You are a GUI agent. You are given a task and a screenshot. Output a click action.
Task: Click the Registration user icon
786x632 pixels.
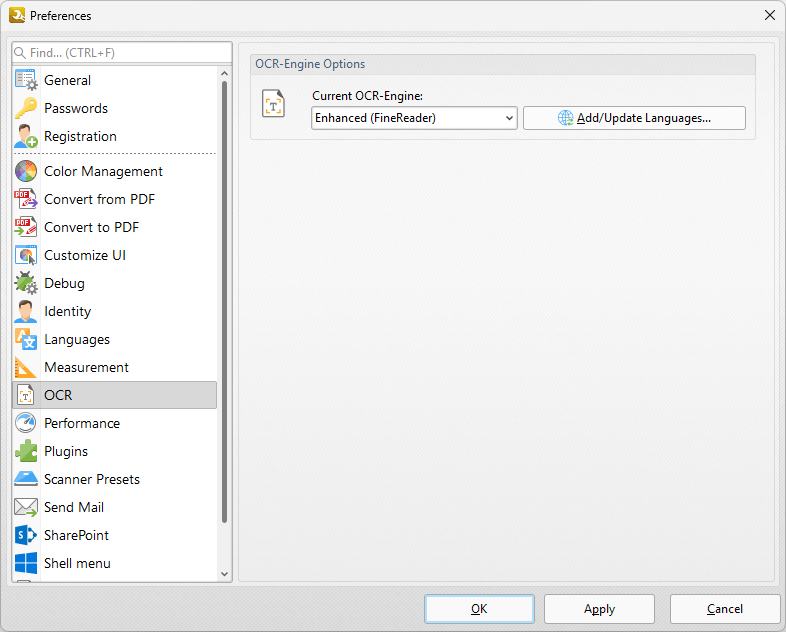tap(26, 136)
